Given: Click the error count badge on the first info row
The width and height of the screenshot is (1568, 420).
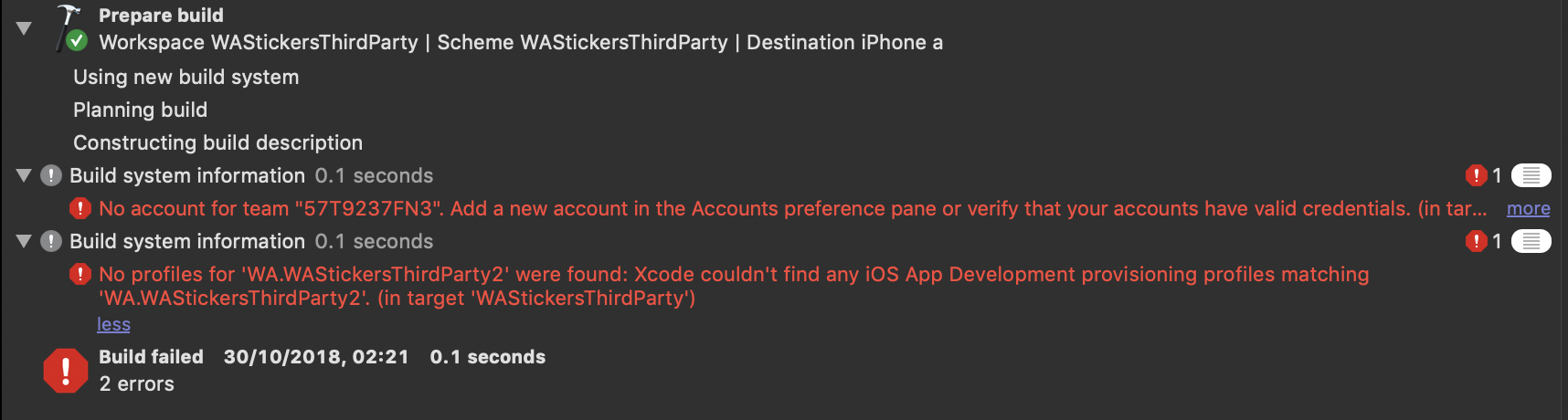Looking at the screenshot, I should pyautogui.click(x=1484, y=175).
